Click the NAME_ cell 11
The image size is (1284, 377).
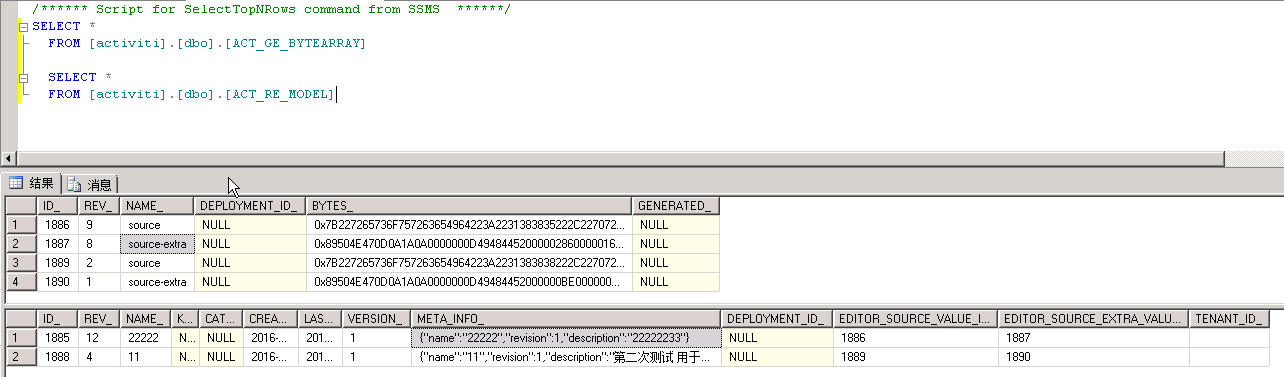(146, 357)
